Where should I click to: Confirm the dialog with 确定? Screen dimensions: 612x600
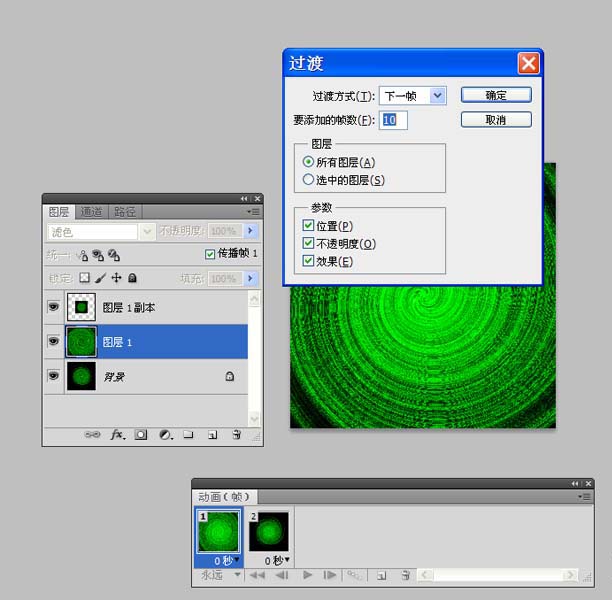pos(496,95)
